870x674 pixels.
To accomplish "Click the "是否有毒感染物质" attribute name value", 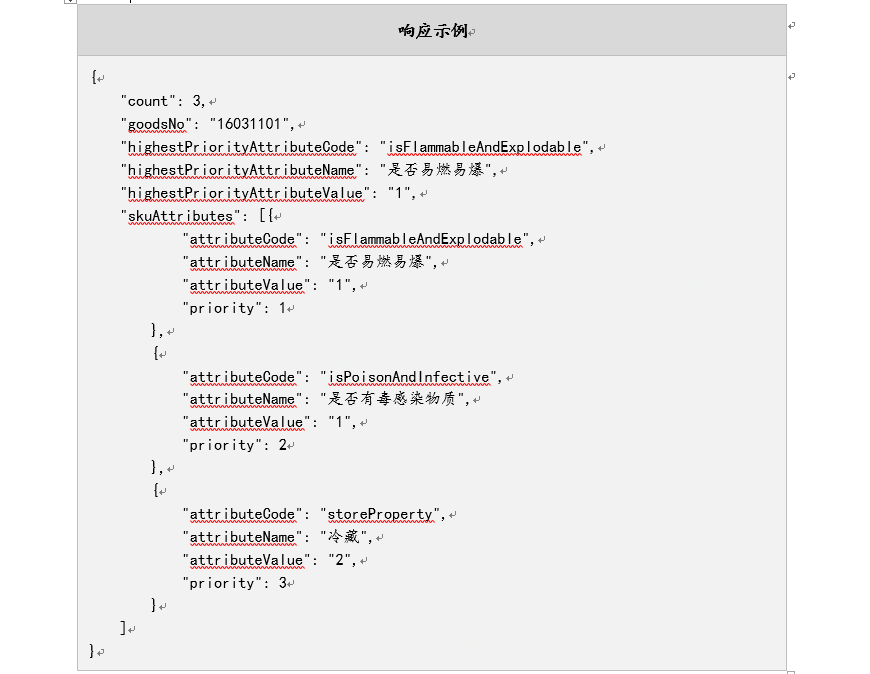I will (x=398, y=399).
